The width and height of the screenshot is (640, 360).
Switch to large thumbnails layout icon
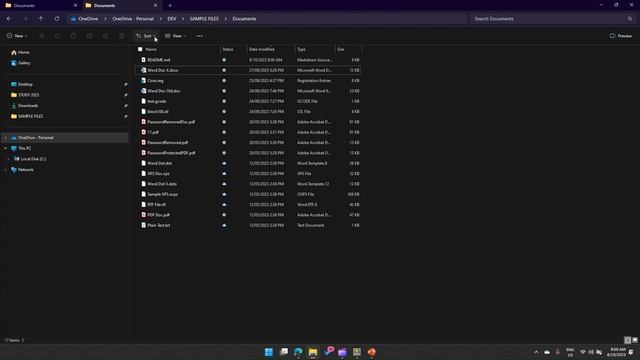click(x=635, y=340)
